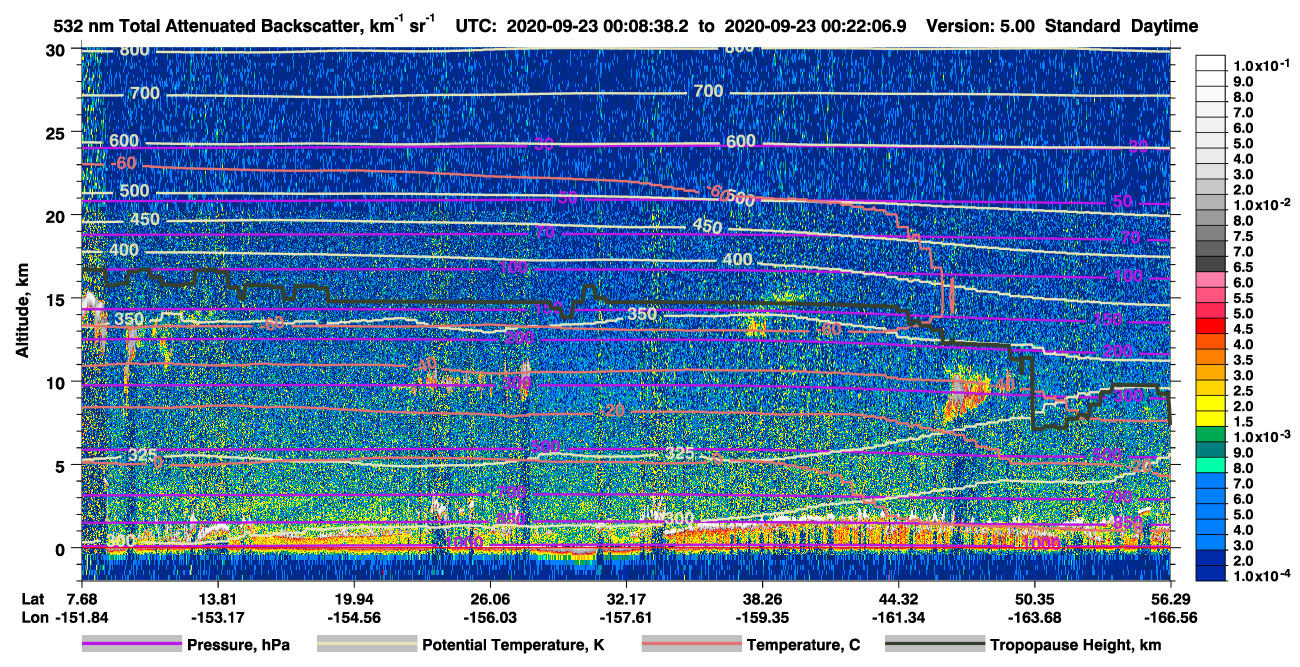Click the longitude value -153.17

[217, 616]
